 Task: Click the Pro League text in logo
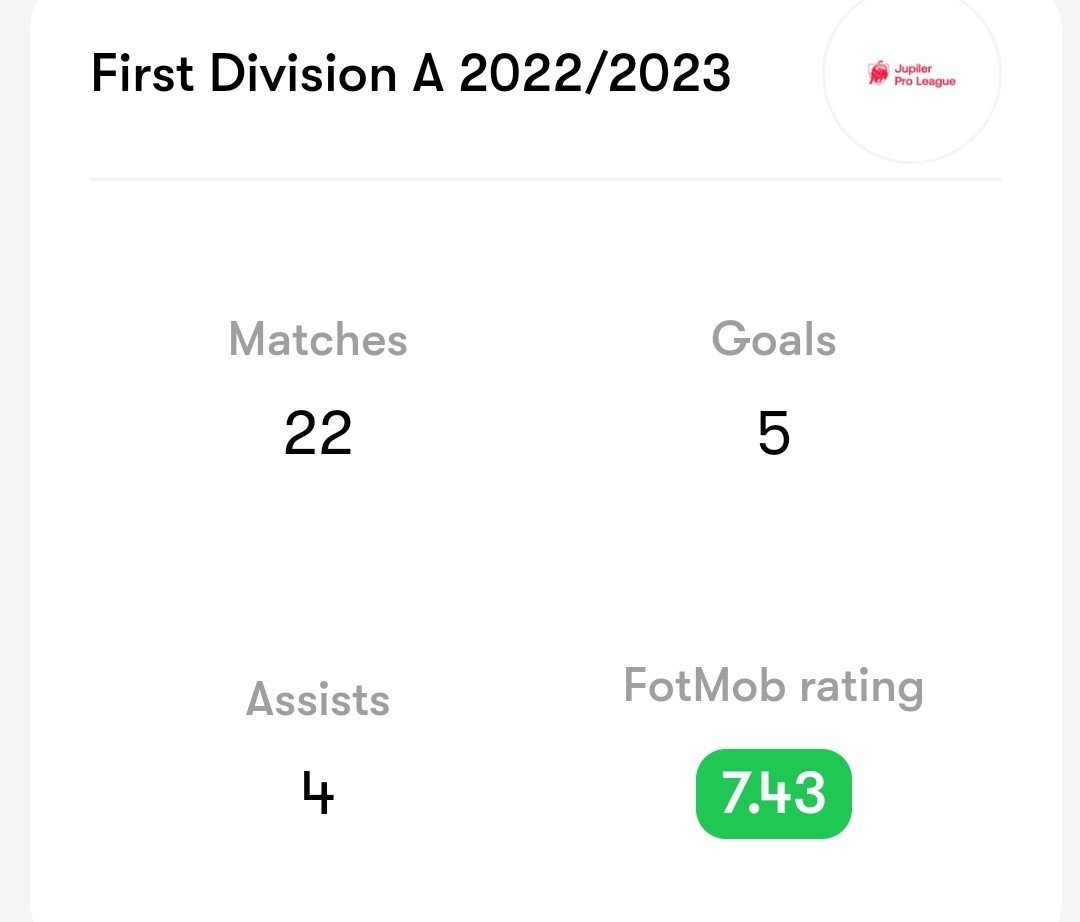925,81
